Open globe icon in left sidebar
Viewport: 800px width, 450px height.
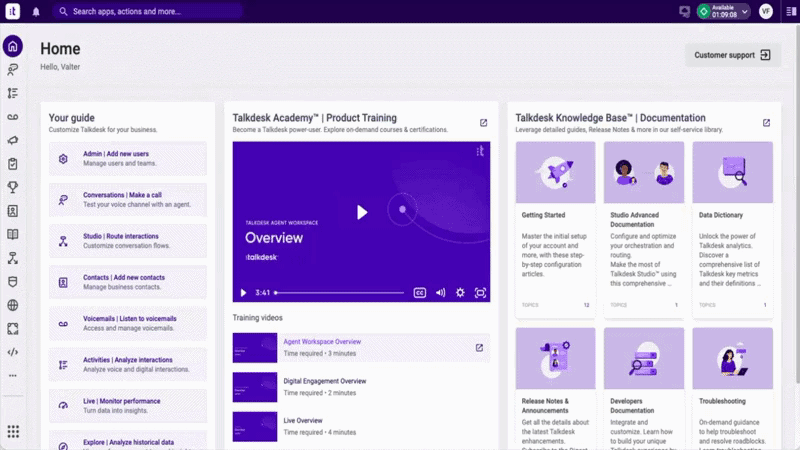tap(13, 305)
